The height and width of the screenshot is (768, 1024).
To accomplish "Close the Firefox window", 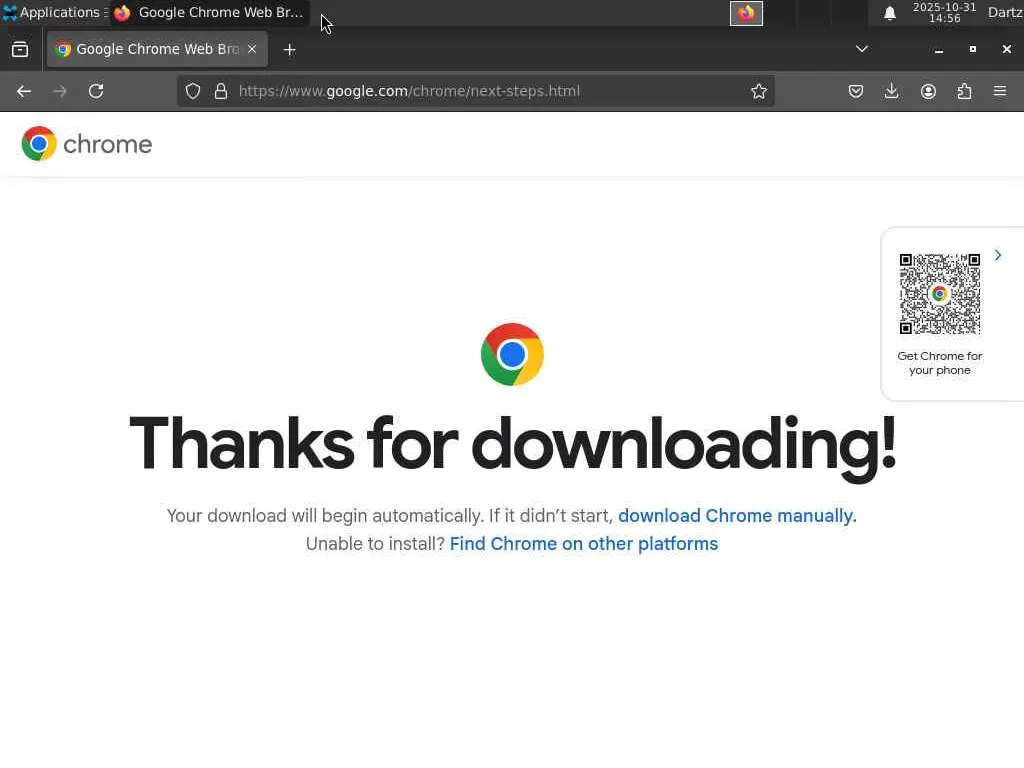I will pyautogui.click(x=1006, y=49).
